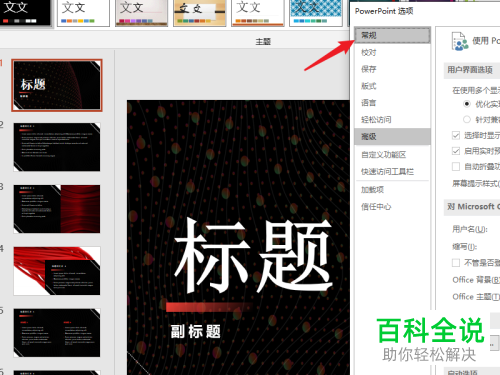Viewport: 500px width, 375px height.
Task: Click the 对 Microsoft section header
Action: 473,207
